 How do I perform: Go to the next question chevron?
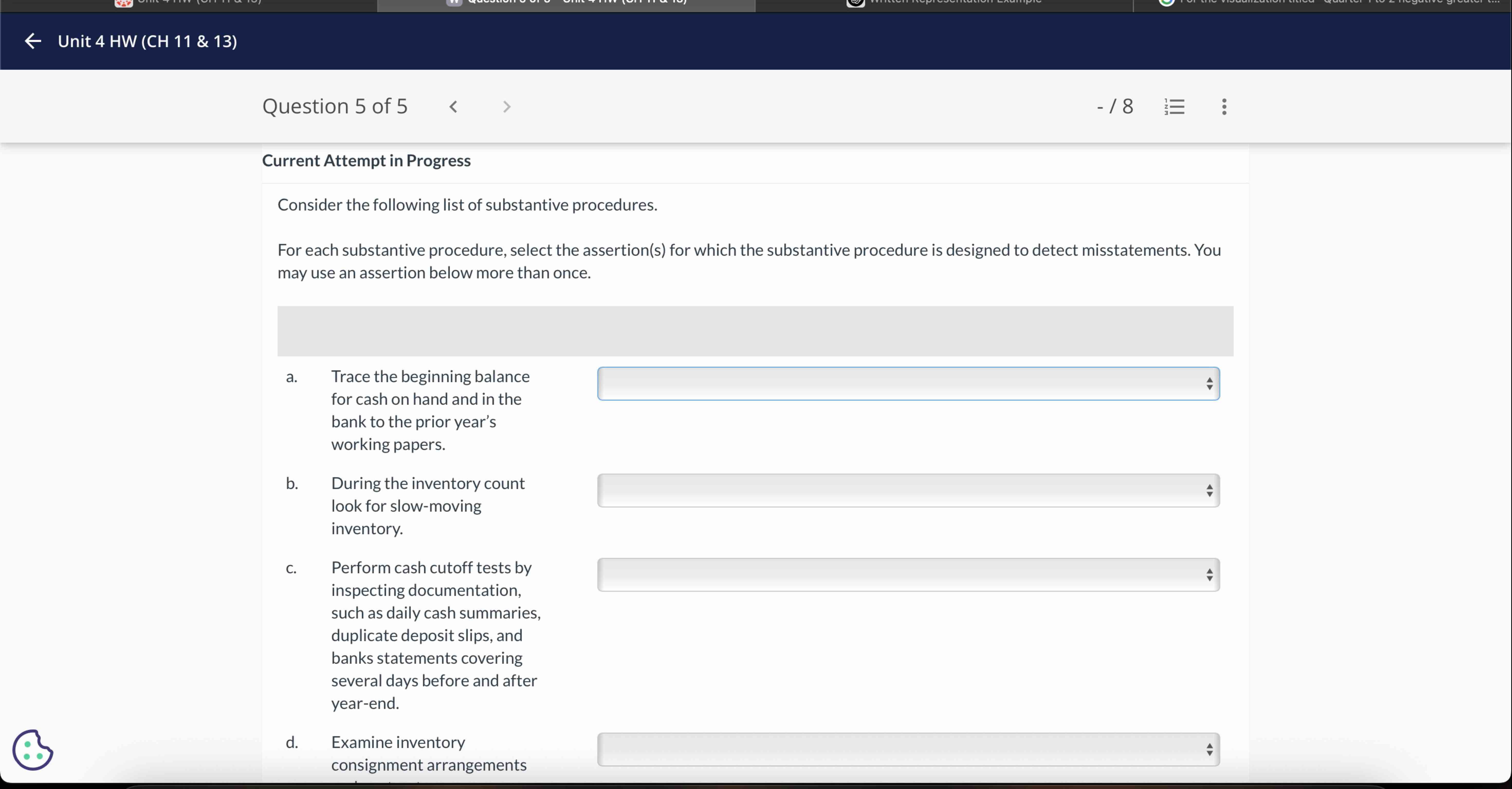tap(507, 107)
